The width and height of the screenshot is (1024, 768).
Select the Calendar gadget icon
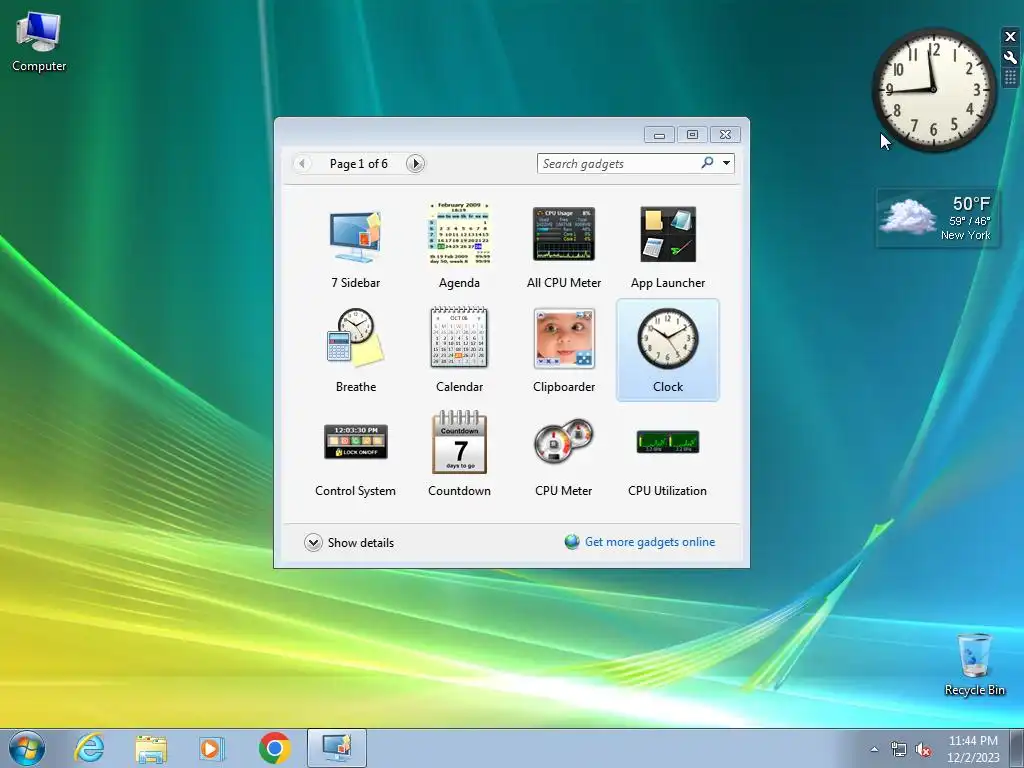[x=459, y=337]
